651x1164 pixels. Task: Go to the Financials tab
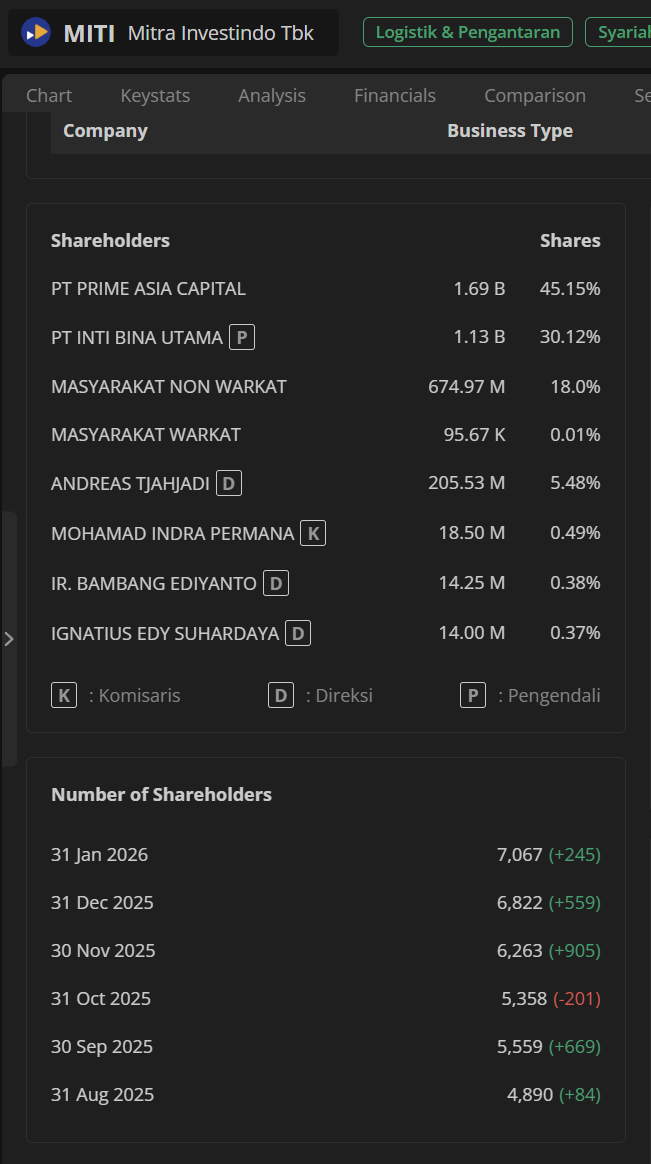pos(395,95)
